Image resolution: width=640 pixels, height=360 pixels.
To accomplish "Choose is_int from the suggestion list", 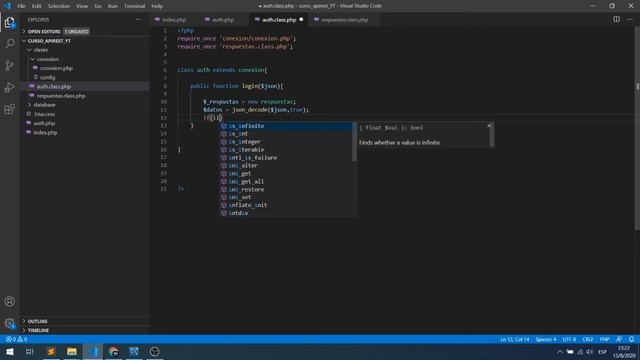I will tap(286, 134).
